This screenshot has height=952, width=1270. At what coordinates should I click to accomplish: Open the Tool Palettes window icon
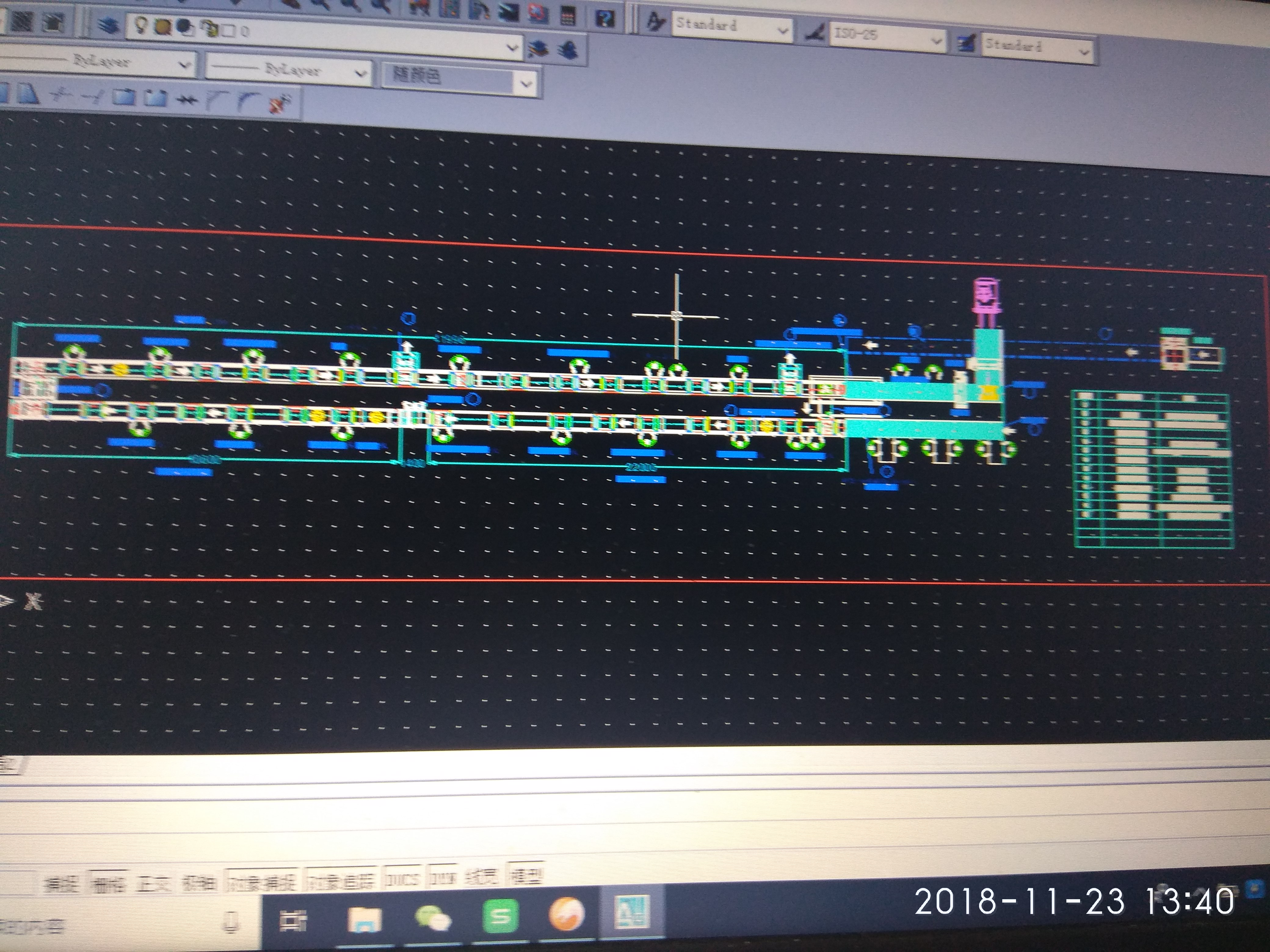pos(479,9)
